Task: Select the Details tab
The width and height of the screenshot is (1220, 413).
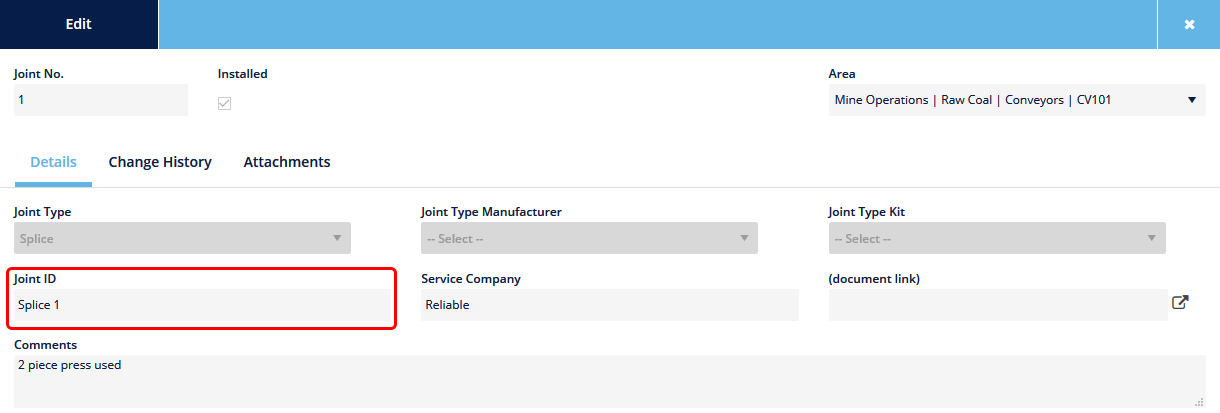Action: [x=53, y=162]
